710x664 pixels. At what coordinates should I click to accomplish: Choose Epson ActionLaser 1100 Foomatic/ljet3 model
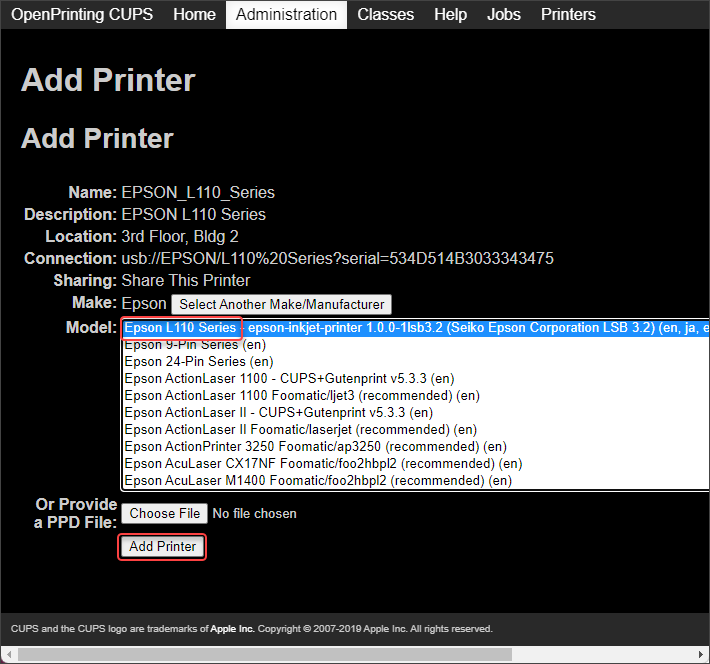[416, 395]
